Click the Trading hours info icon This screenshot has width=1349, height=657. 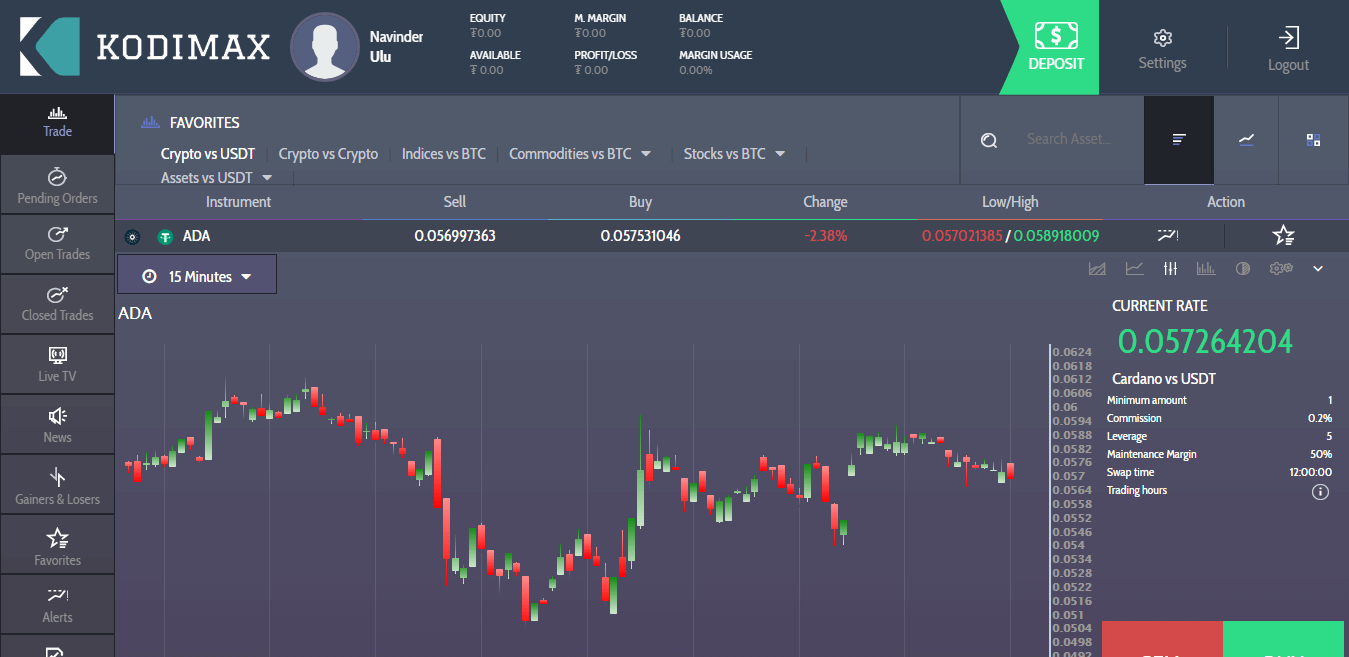point(1320,491)
